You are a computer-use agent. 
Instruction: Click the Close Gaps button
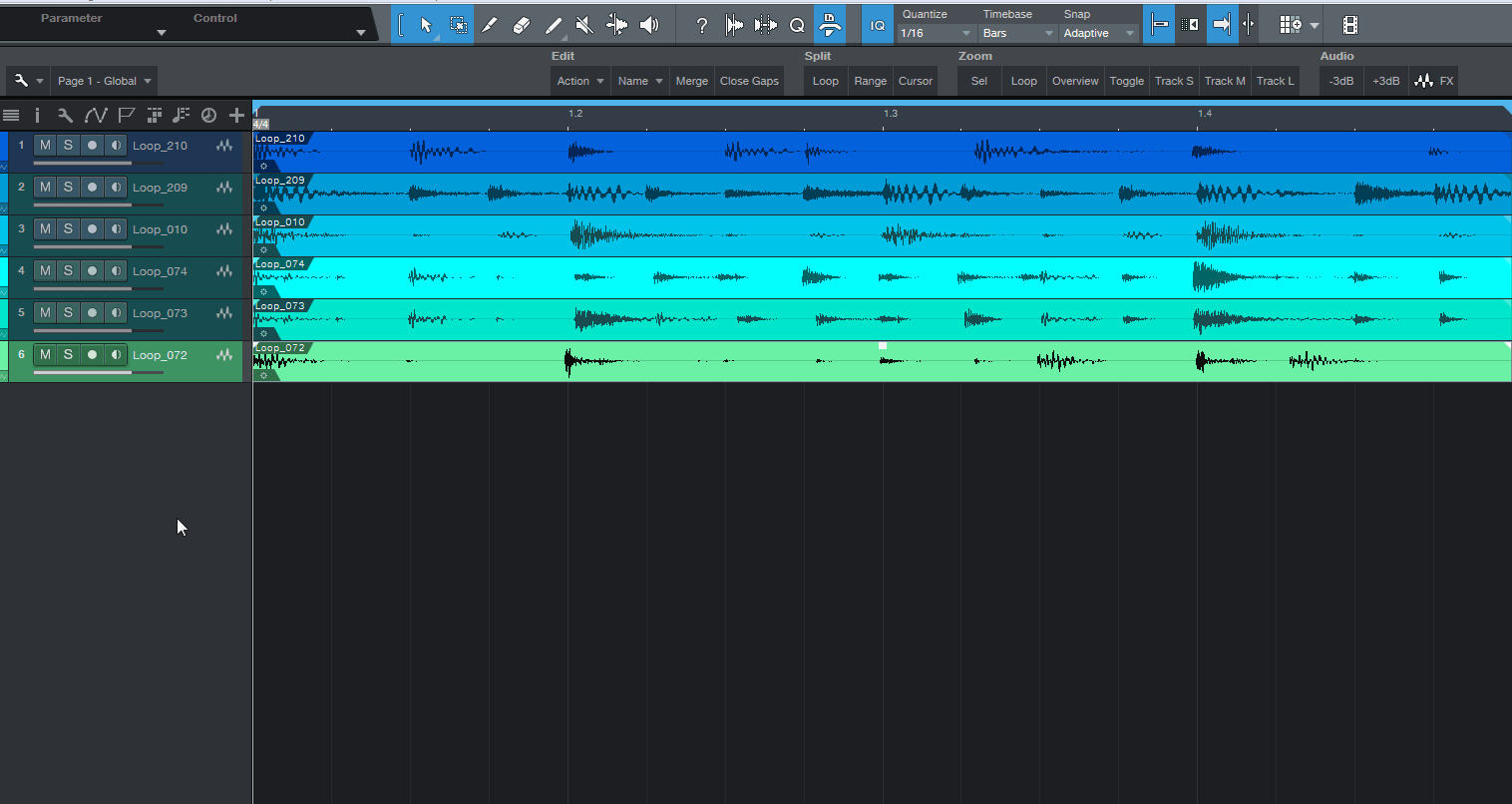click(749, 81)
